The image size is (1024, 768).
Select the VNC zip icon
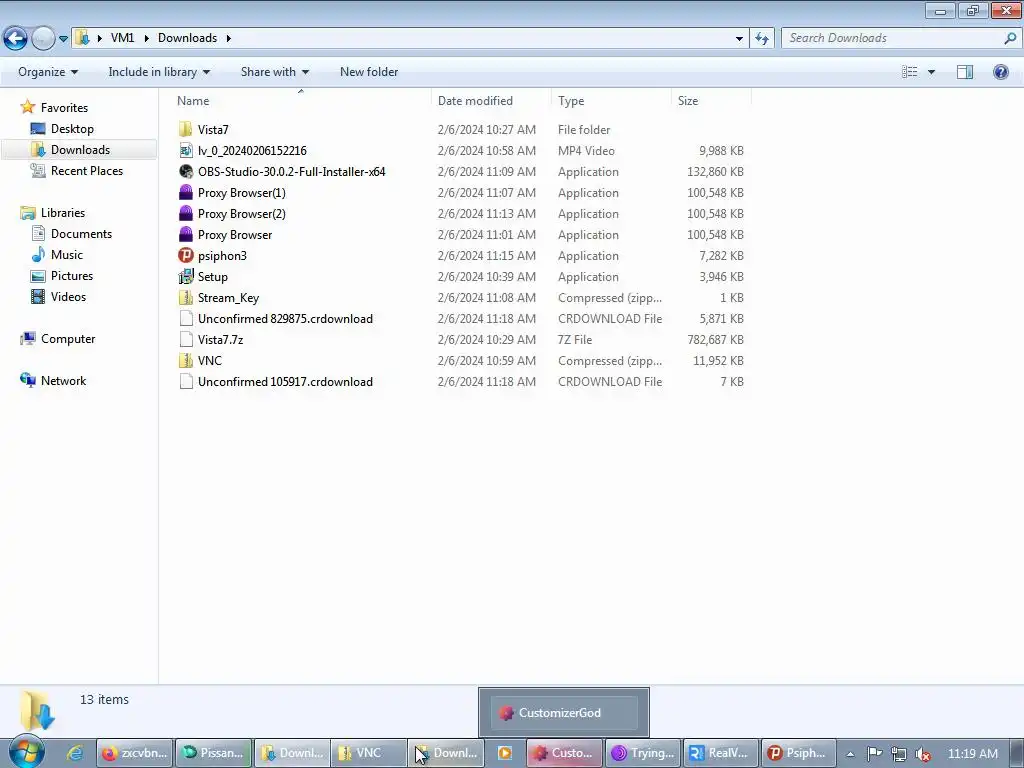tap(185, 360)
